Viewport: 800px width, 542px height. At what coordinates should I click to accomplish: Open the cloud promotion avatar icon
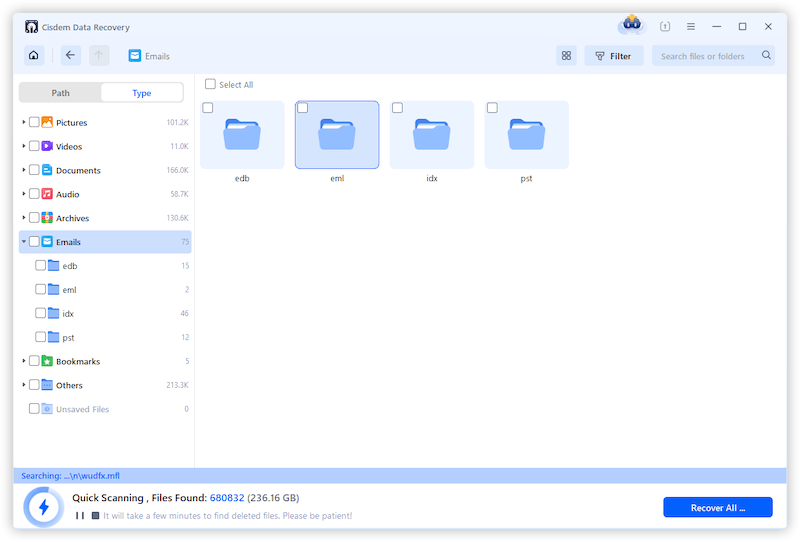pyautogui.click(x=632, y=24)
